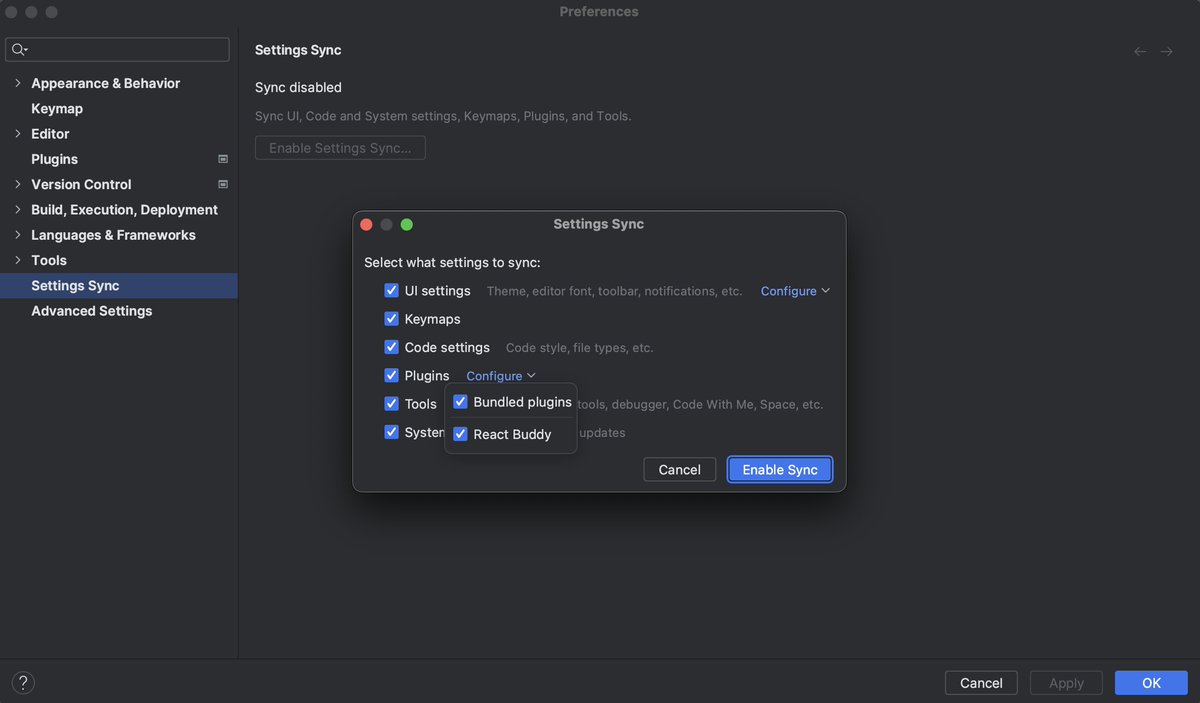Click the search magnifier icon in sidebar
This screenshot has height=703, width=1200.
coord(18,49)
